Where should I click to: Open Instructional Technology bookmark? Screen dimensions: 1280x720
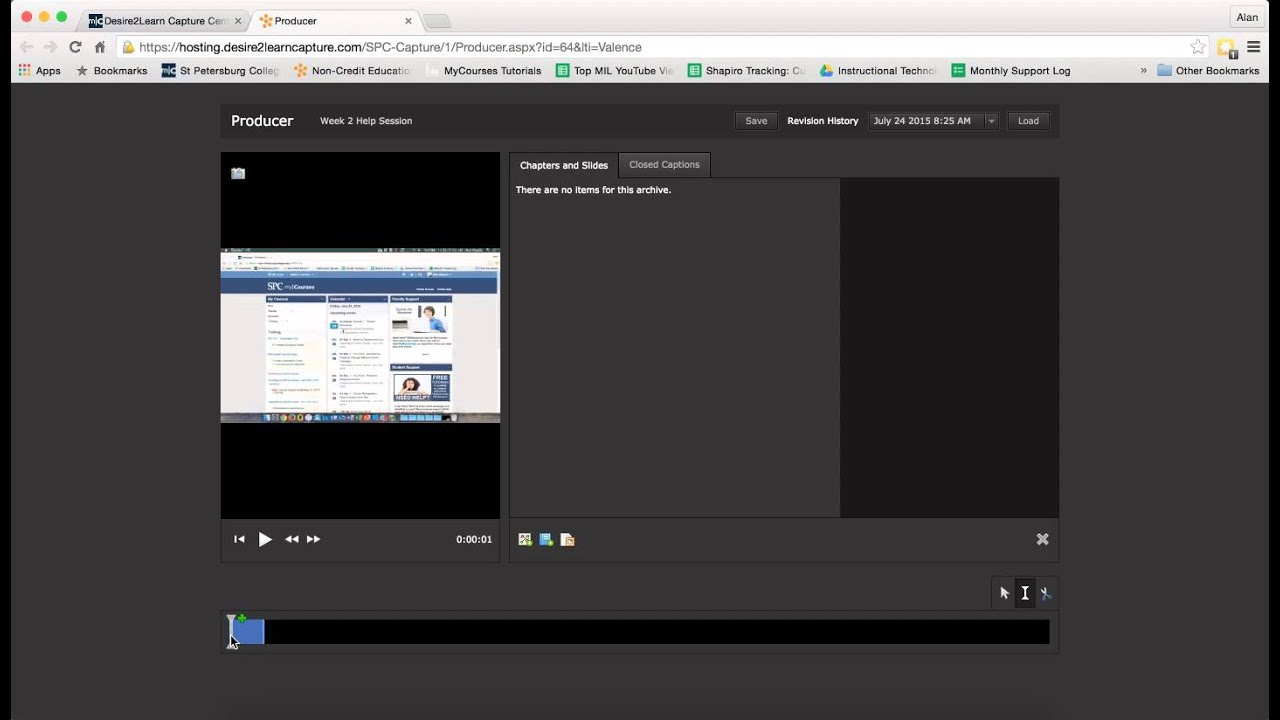[878, 71]
